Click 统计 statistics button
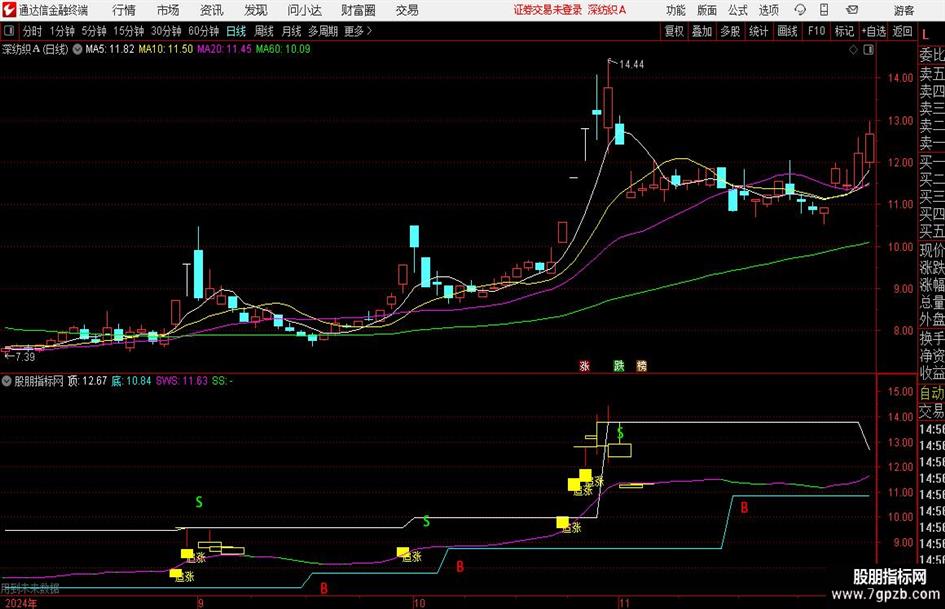 pyautogui.click(x=758, y=31)
